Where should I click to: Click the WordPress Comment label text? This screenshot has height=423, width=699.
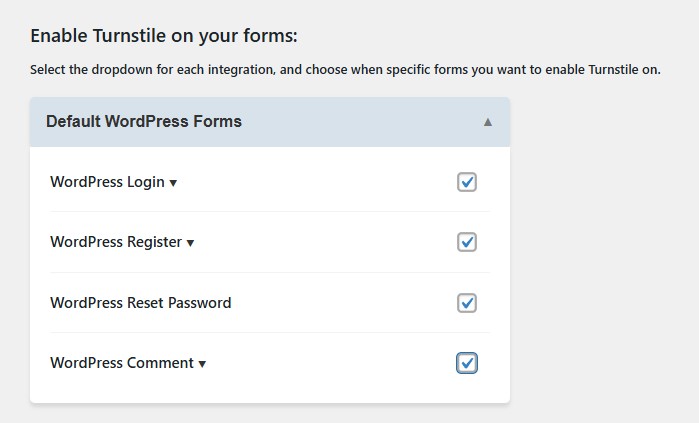click(x=122, y=363)
